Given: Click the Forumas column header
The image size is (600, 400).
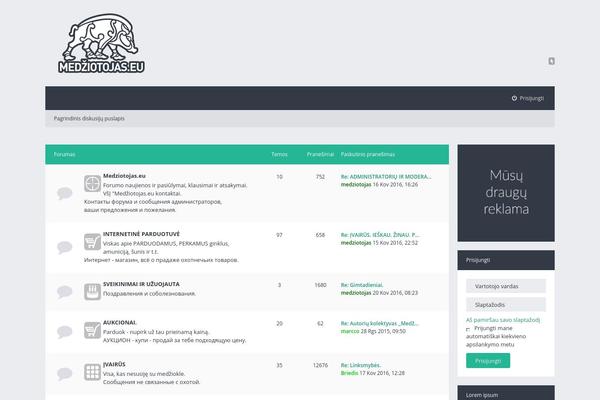Looking at the screenshot, I should (64, 154).
